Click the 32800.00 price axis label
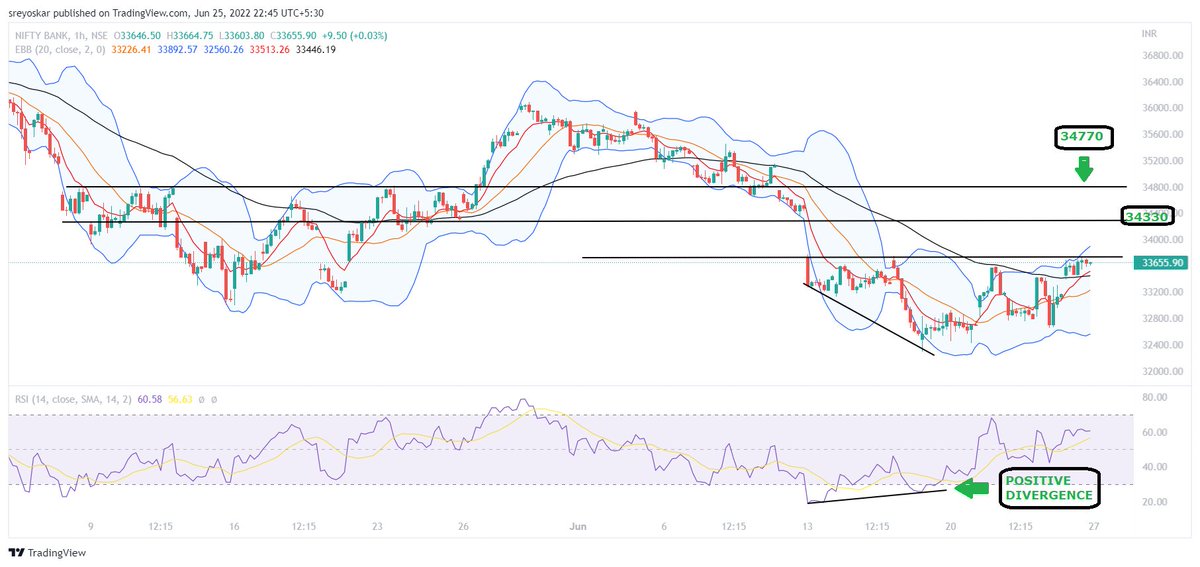The width and height of the screenshot is (1200, 567). (x=1162, y=318)
